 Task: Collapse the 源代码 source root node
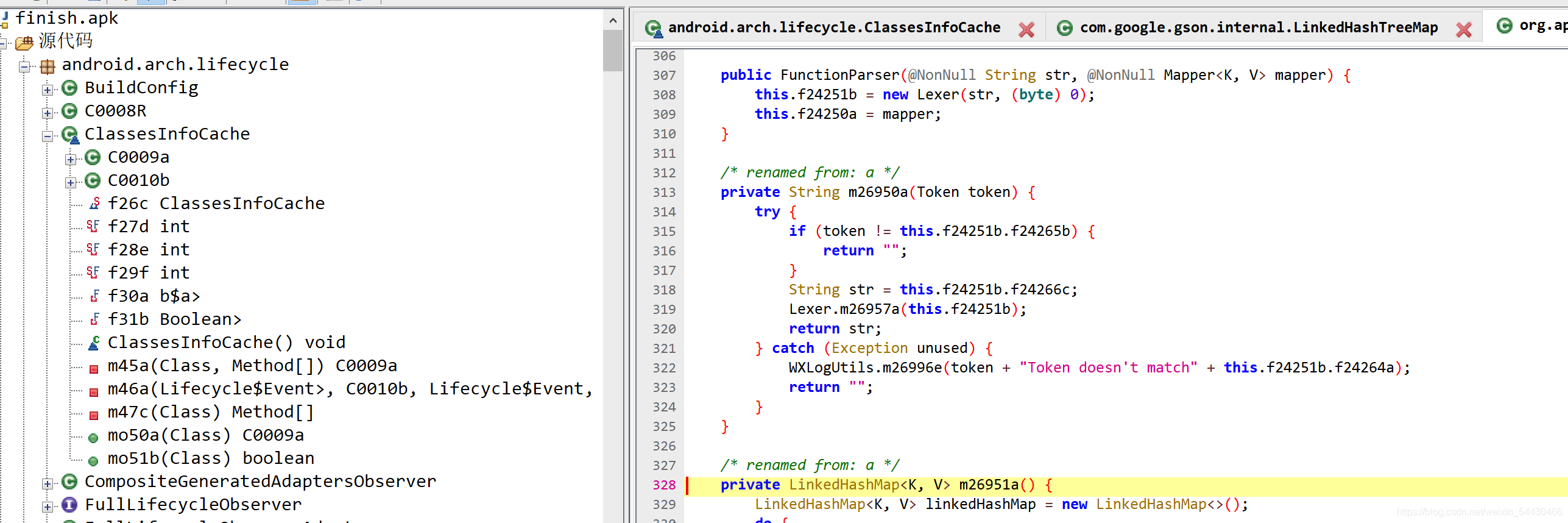point(3,43)
